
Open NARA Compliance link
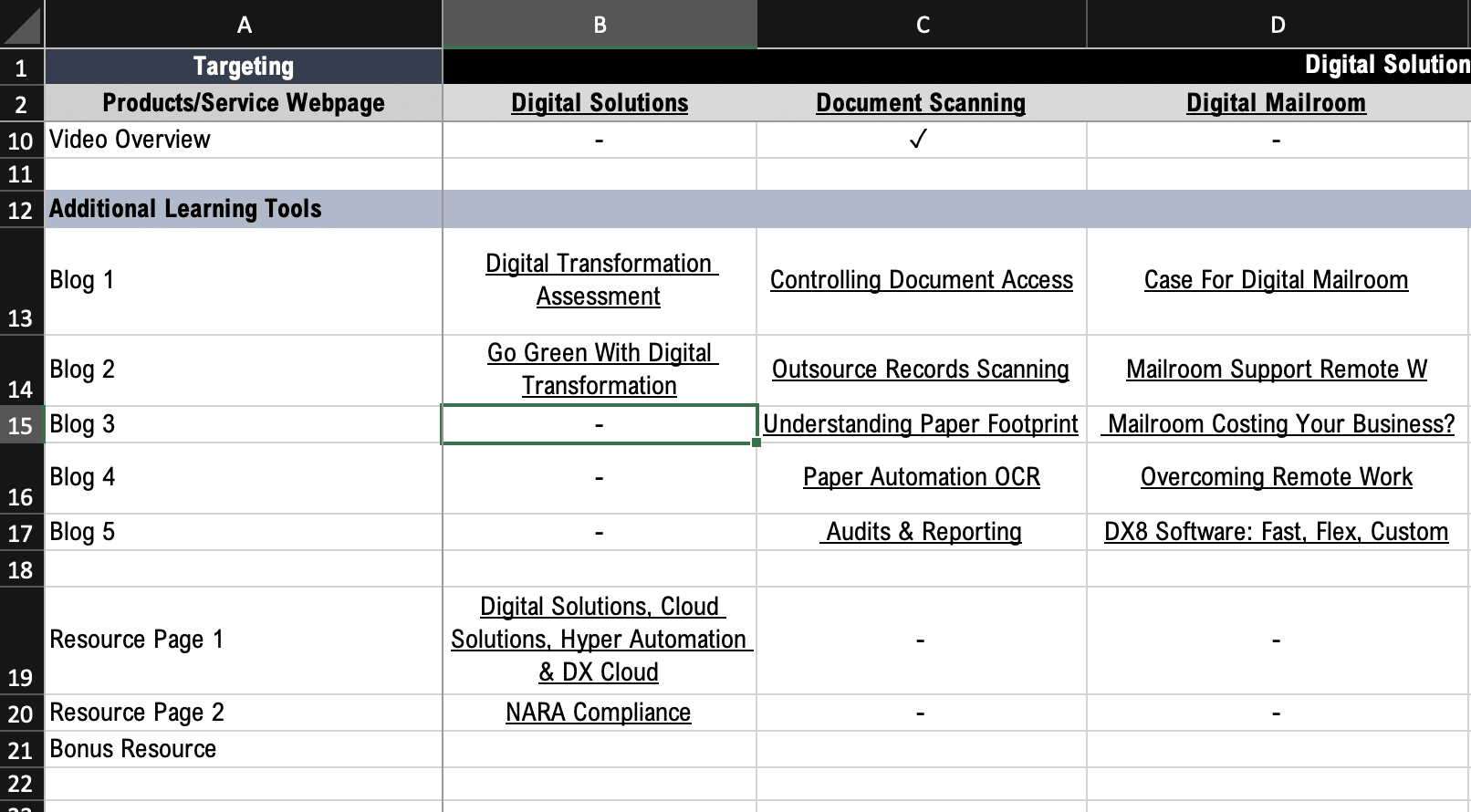[599, 713]
